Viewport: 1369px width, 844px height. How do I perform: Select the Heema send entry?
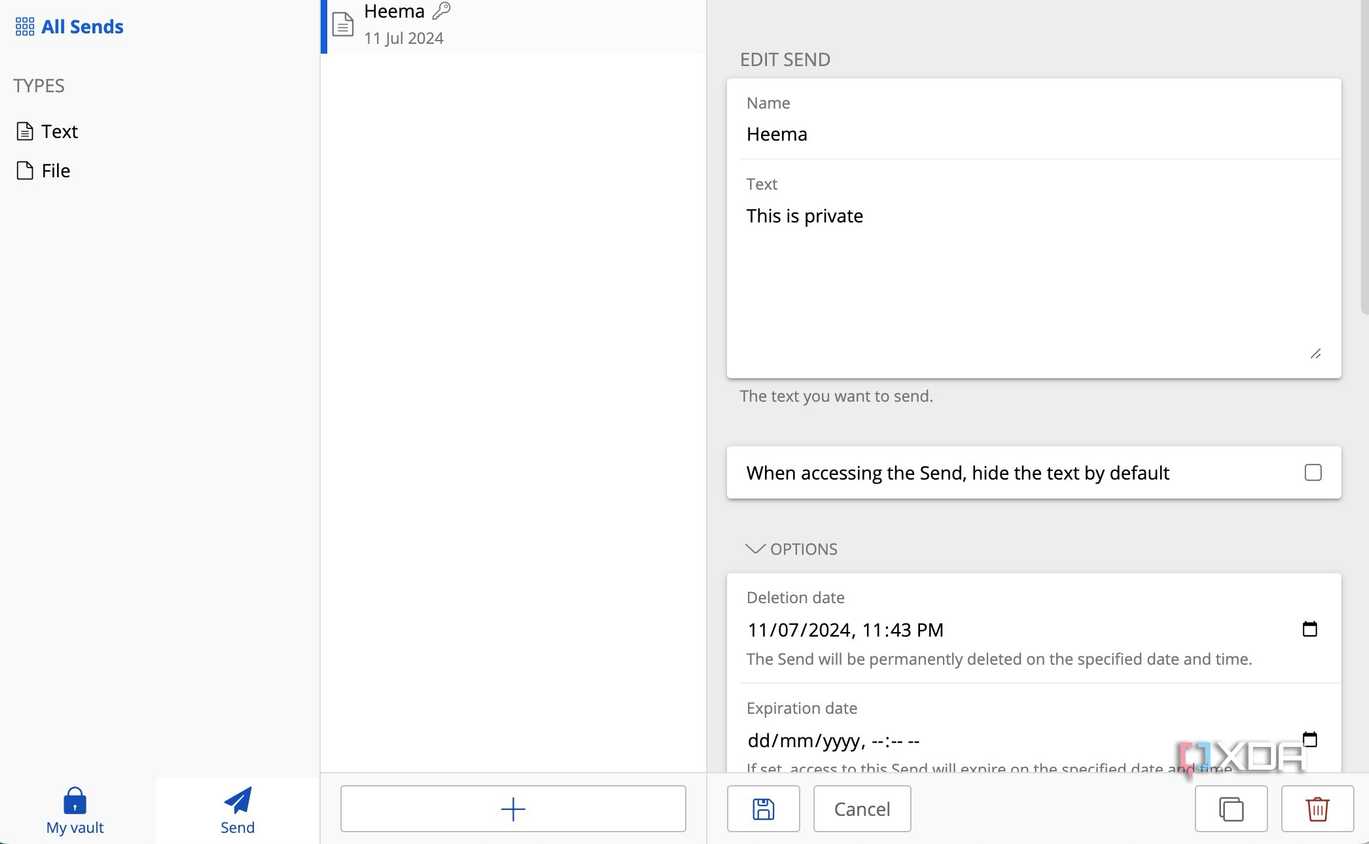pos(514,25)
